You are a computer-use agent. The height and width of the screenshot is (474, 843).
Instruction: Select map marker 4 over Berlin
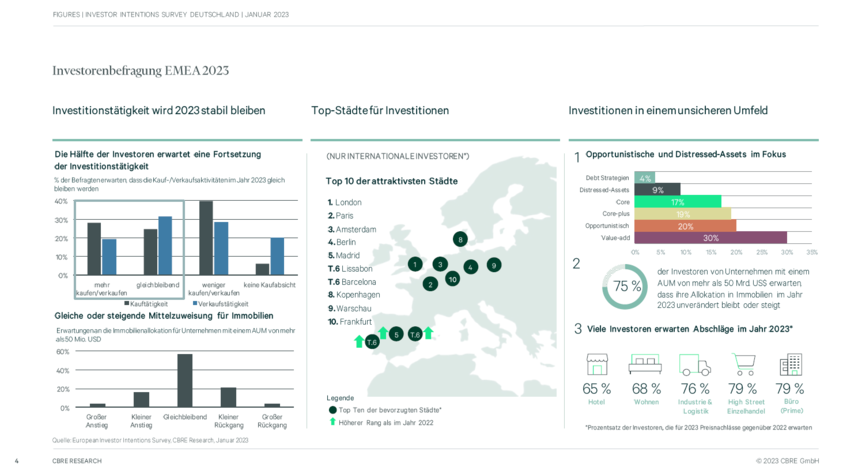[x=470, y=267]
